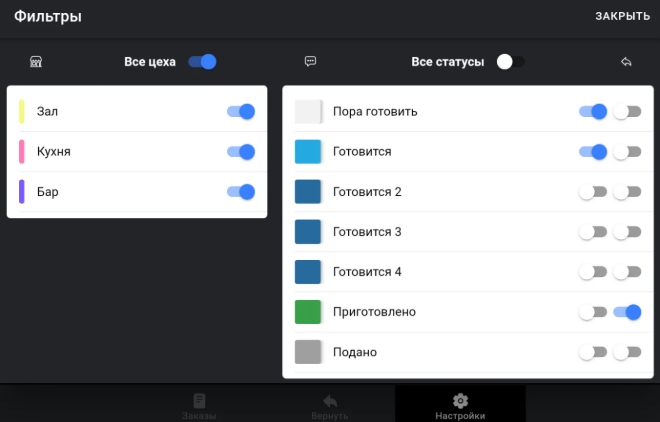Switch off the Бар workshop toggle
Viewport: 660px width, 422px height.
tap(241, 192)
